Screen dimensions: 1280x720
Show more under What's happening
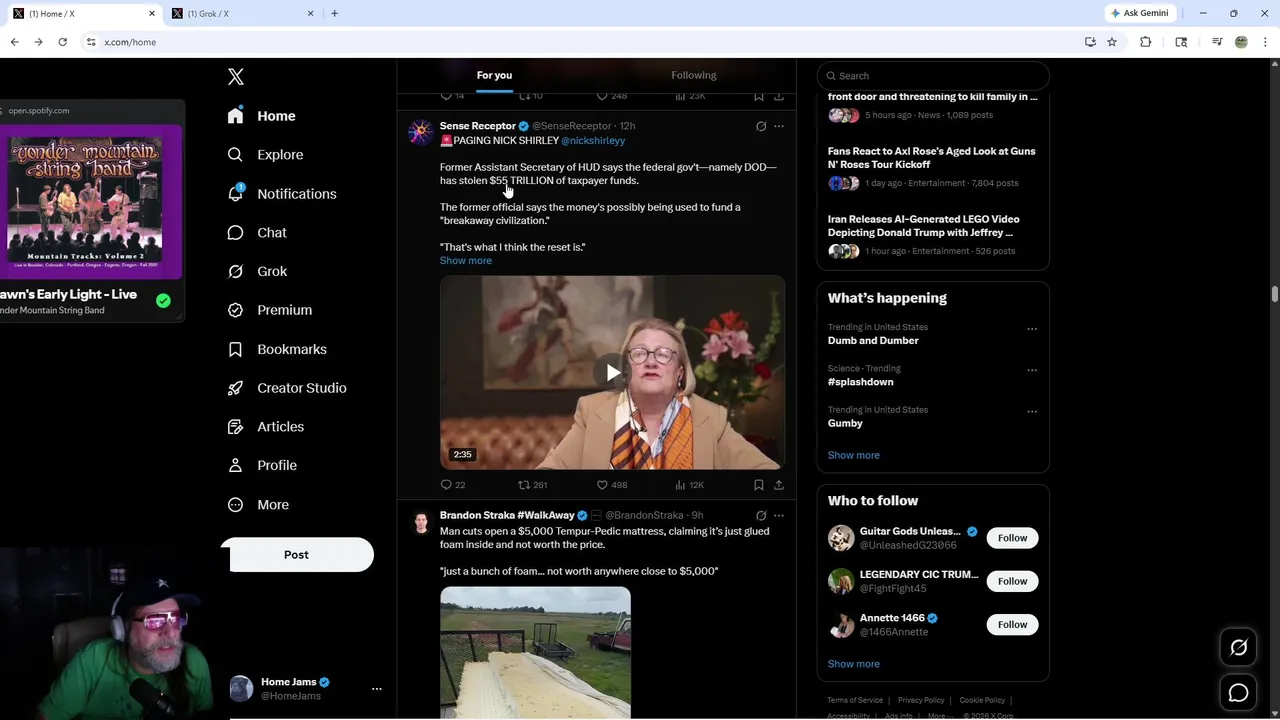[854, 455]
